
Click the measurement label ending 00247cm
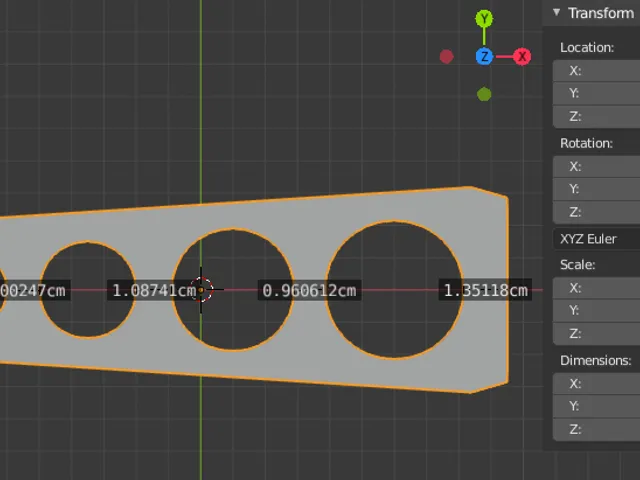pos(35,290)
